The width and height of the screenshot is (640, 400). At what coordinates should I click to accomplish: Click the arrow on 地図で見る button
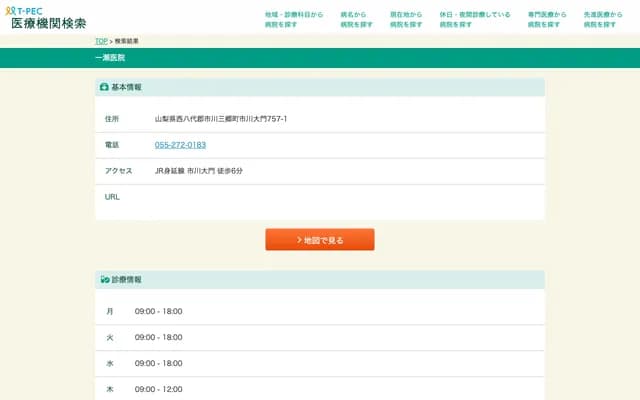pyautogui.click(x=299, y=240)
